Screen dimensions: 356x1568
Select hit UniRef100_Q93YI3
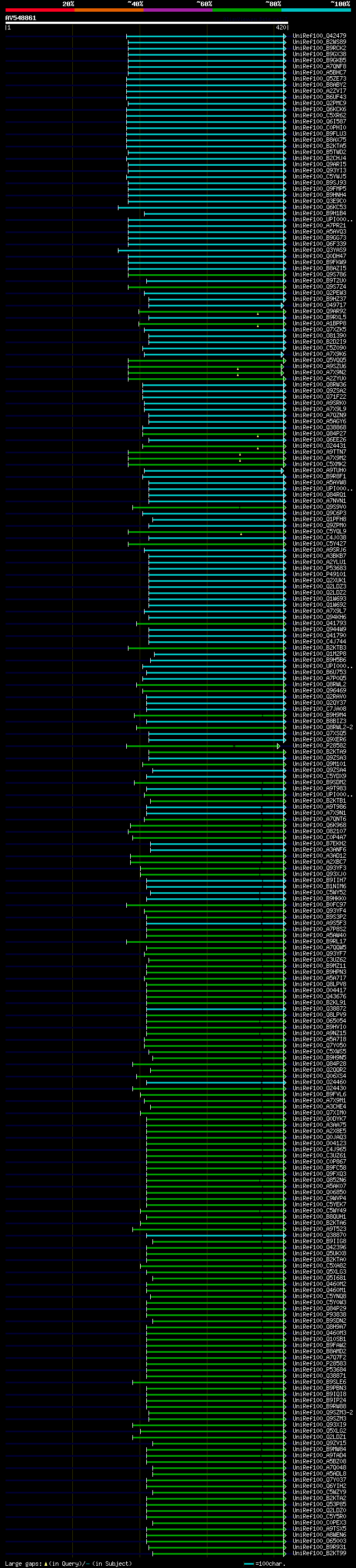pos(319,170)
